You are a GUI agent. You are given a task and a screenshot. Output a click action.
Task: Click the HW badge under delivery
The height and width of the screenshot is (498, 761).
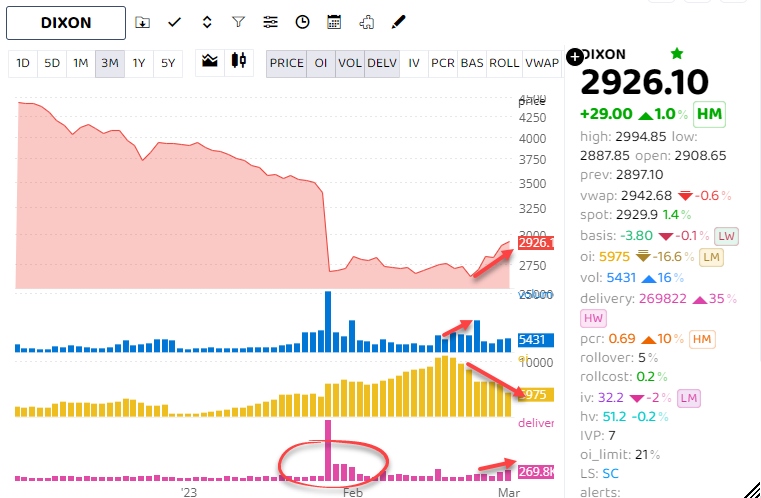(x=593, y=318)
